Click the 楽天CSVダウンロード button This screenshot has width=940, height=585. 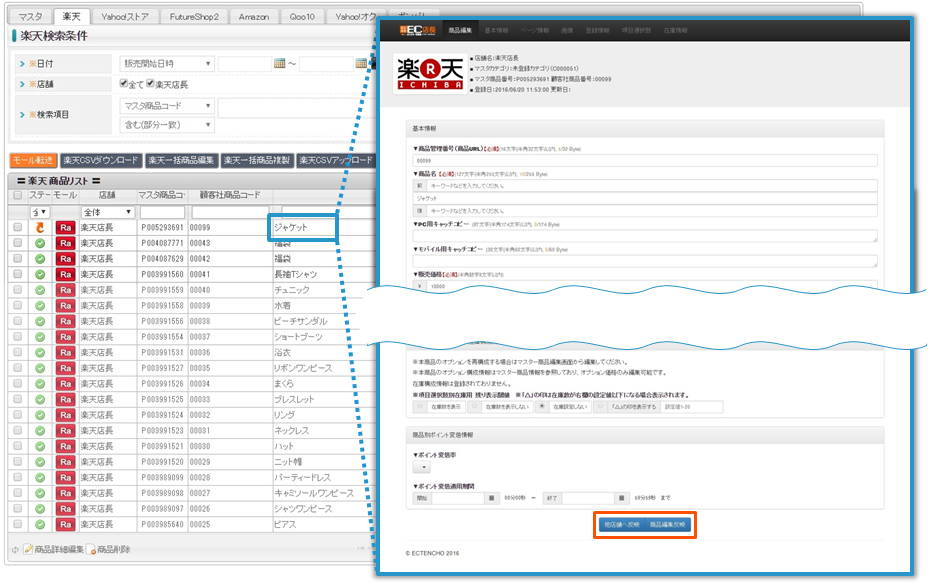[x=101, y=161]
